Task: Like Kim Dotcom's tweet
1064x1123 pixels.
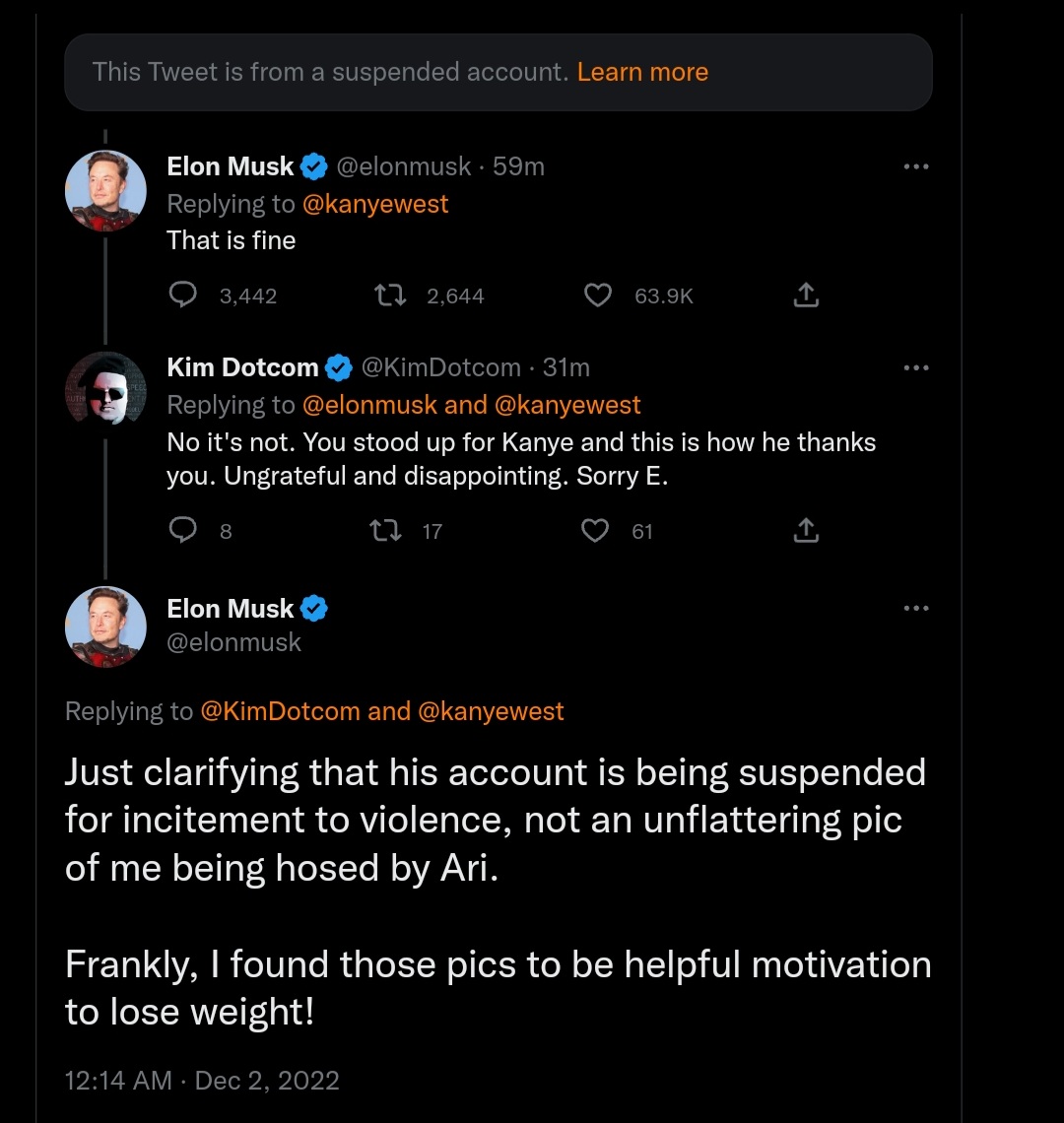Action: point(595,531)
